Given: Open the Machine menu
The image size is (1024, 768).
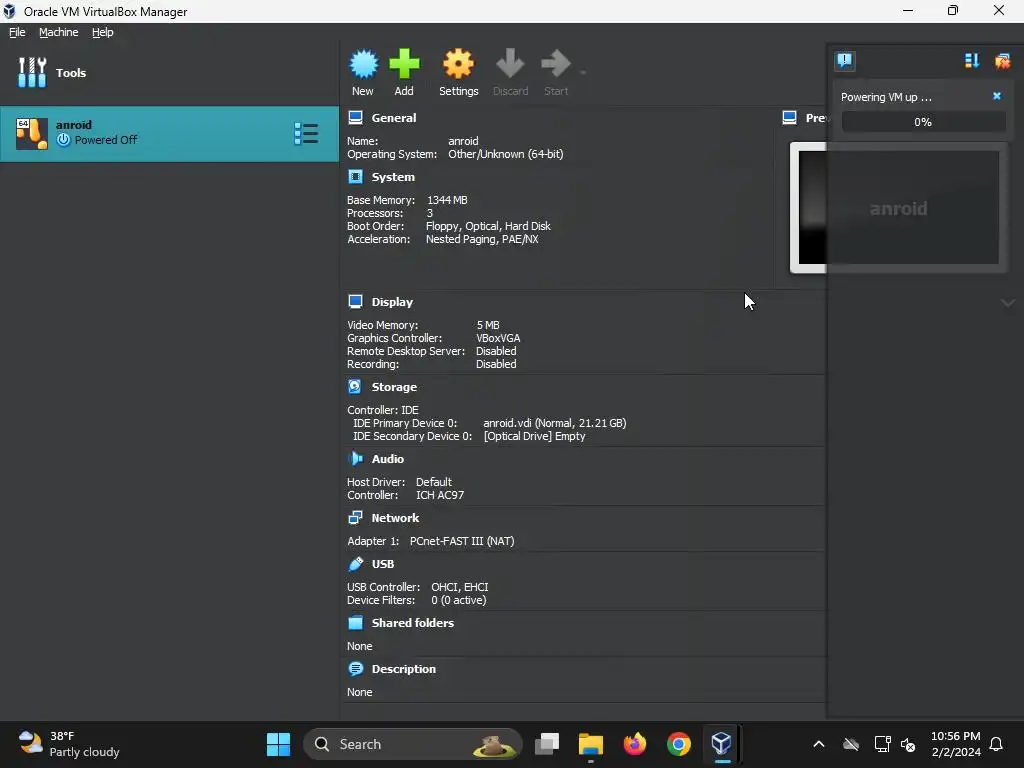Looking at the screenshot, I should coord(59,32).
